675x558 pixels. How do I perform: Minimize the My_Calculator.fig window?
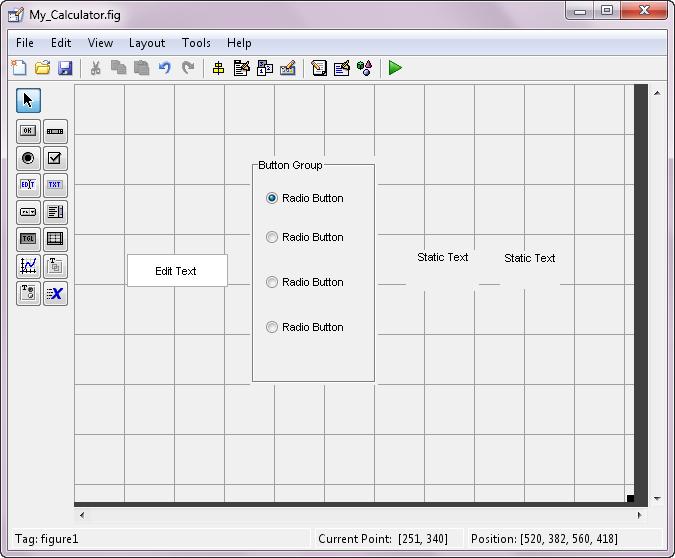(580, 10)
